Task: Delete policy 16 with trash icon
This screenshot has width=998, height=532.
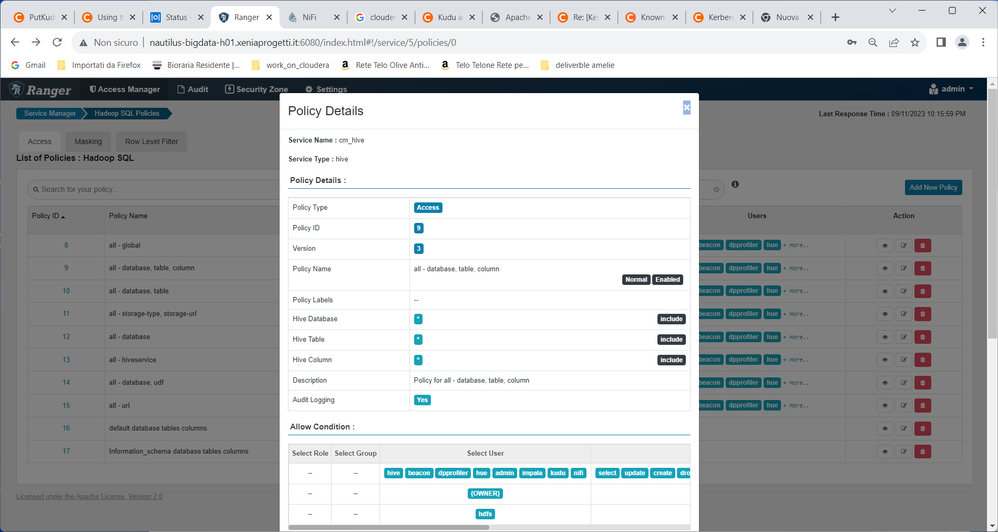Action: [x=923, y=429]
